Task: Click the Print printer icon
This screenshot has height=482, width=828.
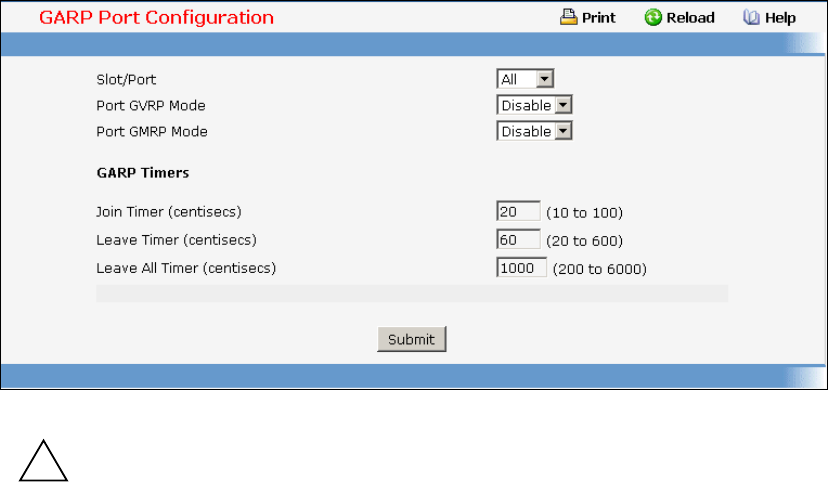Action: pyautogui.click(x=568, y=17)
